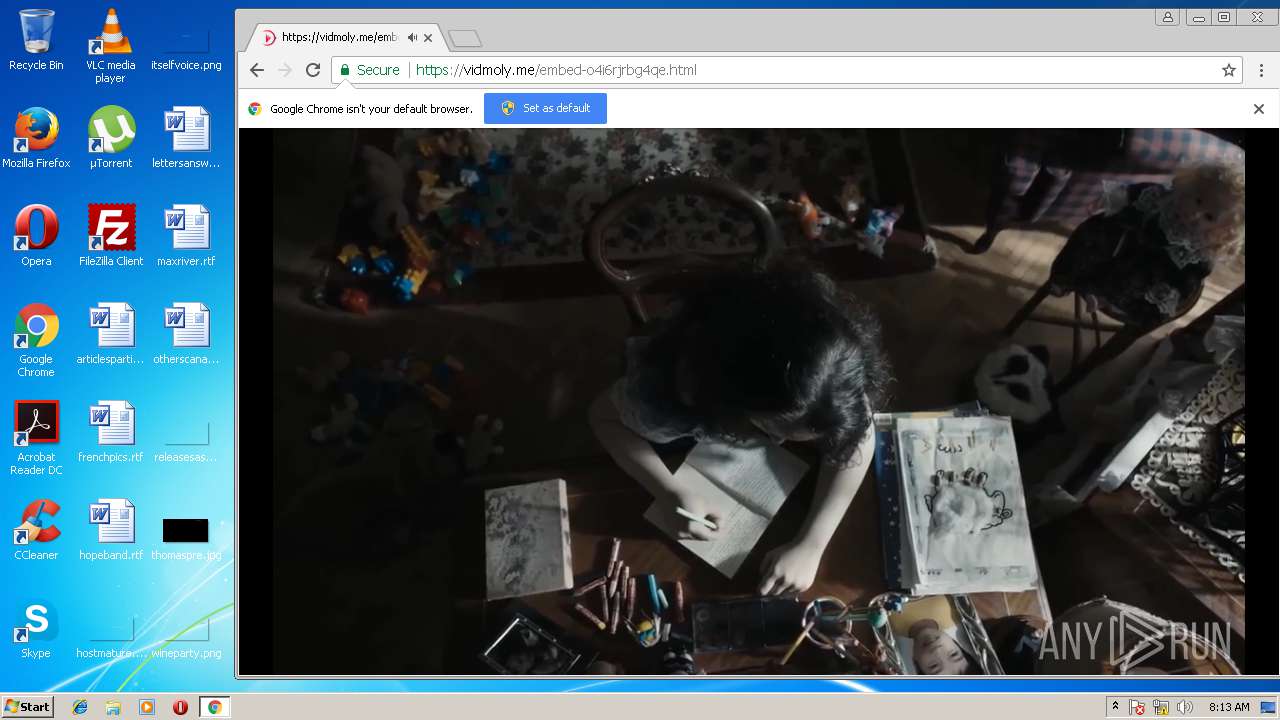Screen dimensions: 1280x720
Task: Select the maxriver.rtf desktop file
Action: (186, 236)
